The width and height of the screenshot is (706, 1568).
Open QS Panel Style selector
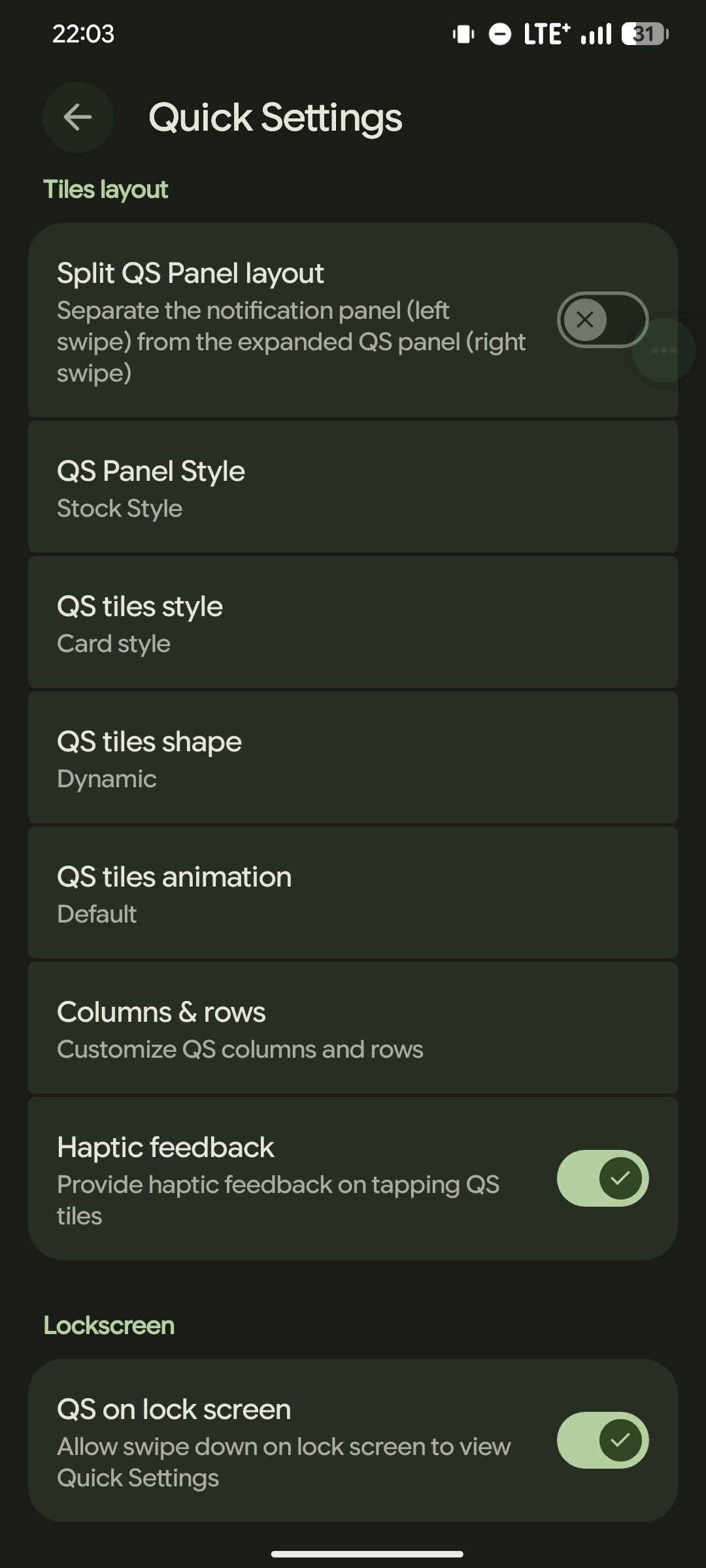click(353, 487)
